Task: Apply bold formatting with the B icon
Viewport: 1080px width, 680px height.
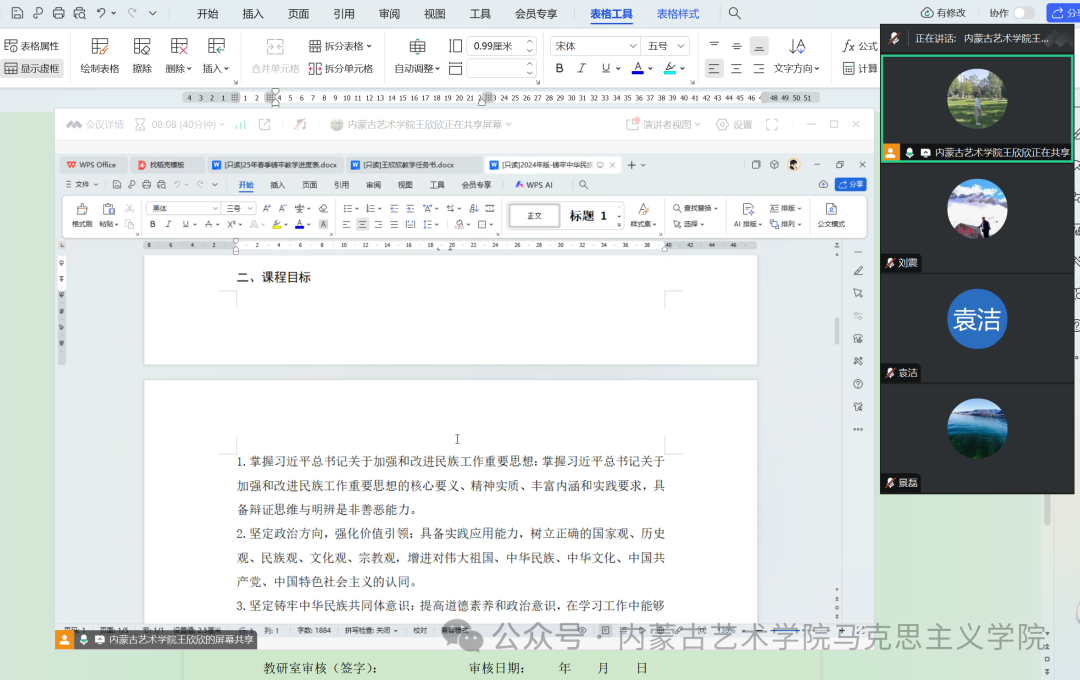Action: (x=559, y=68)
